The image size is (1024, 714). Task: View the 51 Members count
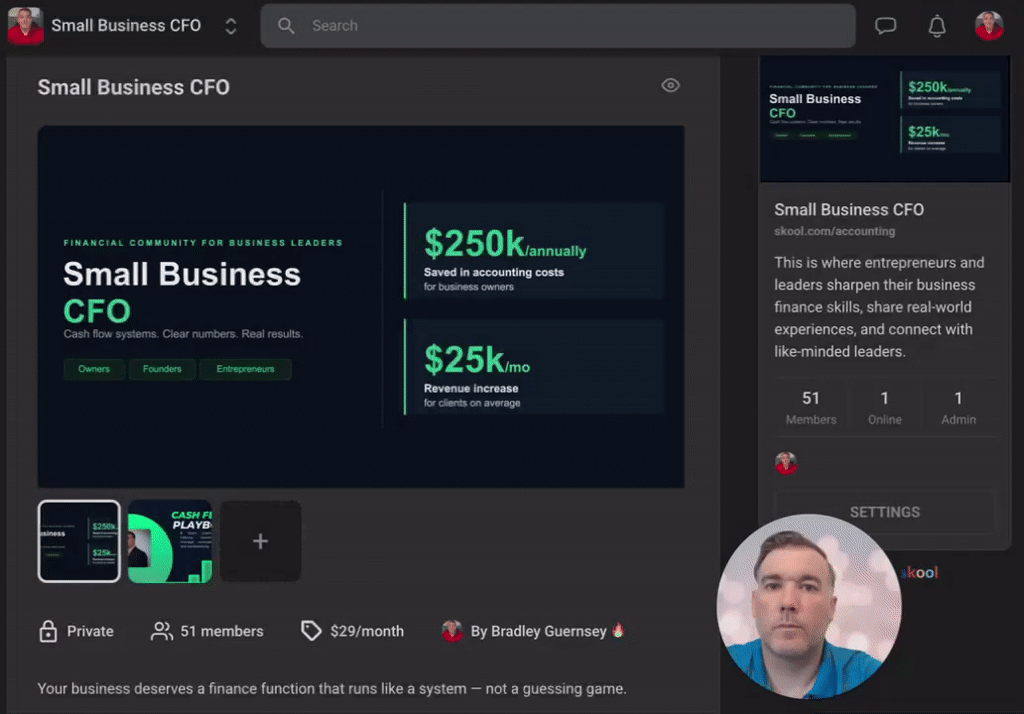(810, 408)
